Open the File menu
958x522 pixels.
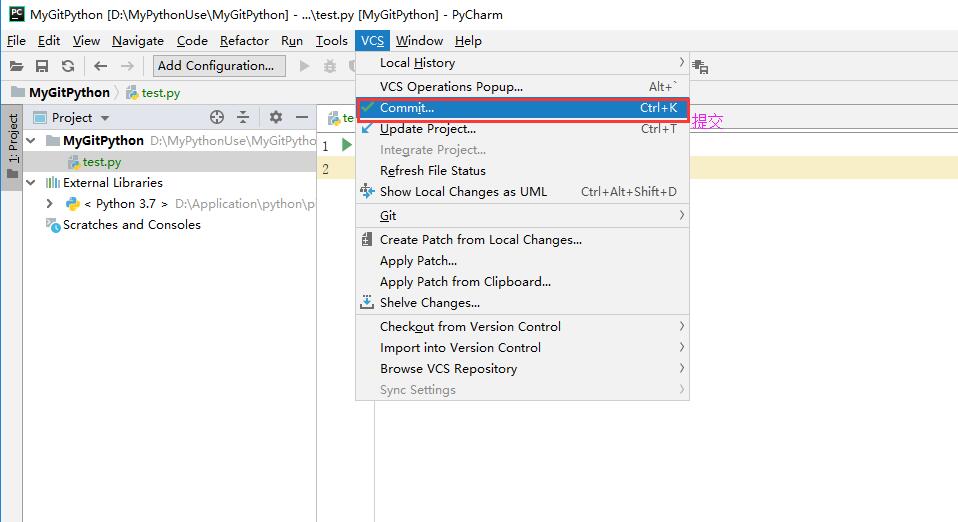point(16,40)
